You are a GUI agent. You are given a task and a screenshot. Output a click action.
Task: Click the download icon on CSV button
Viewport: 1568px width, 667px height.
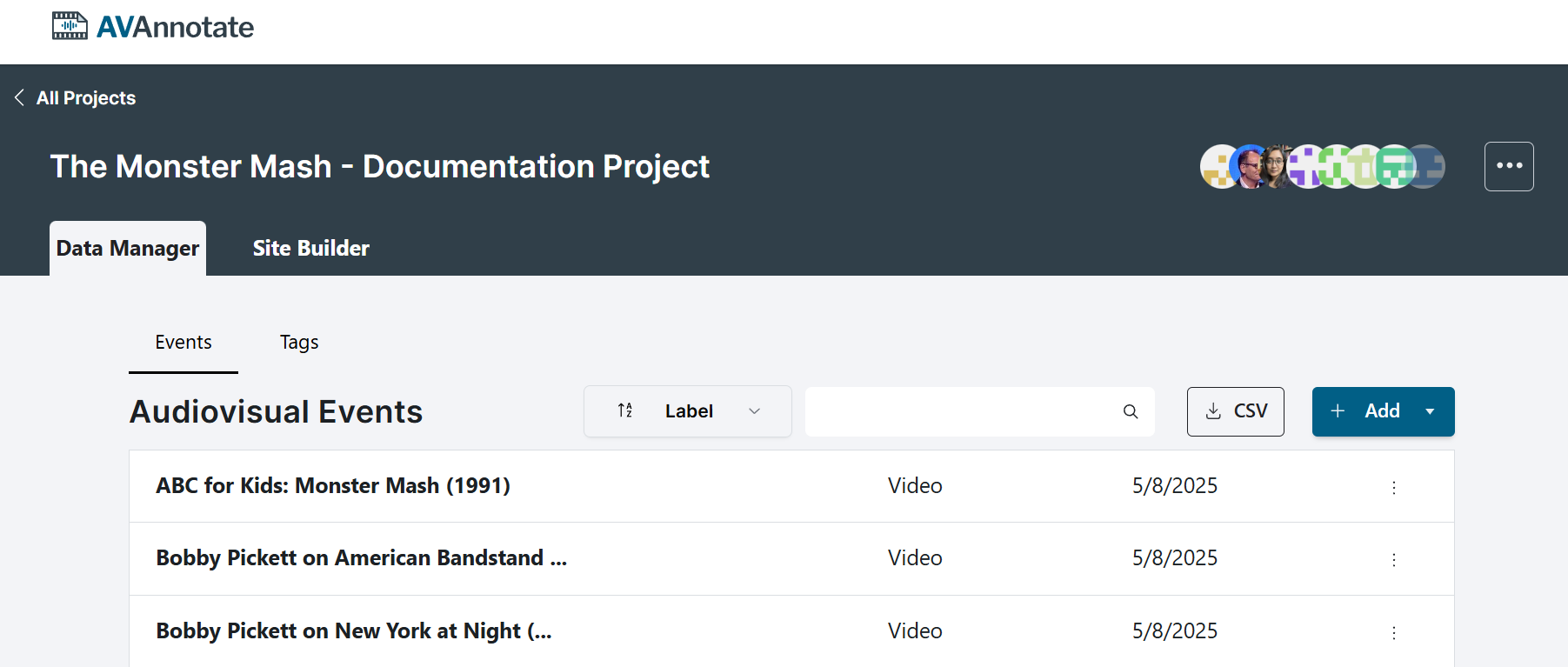click(x=1213, y=411)
